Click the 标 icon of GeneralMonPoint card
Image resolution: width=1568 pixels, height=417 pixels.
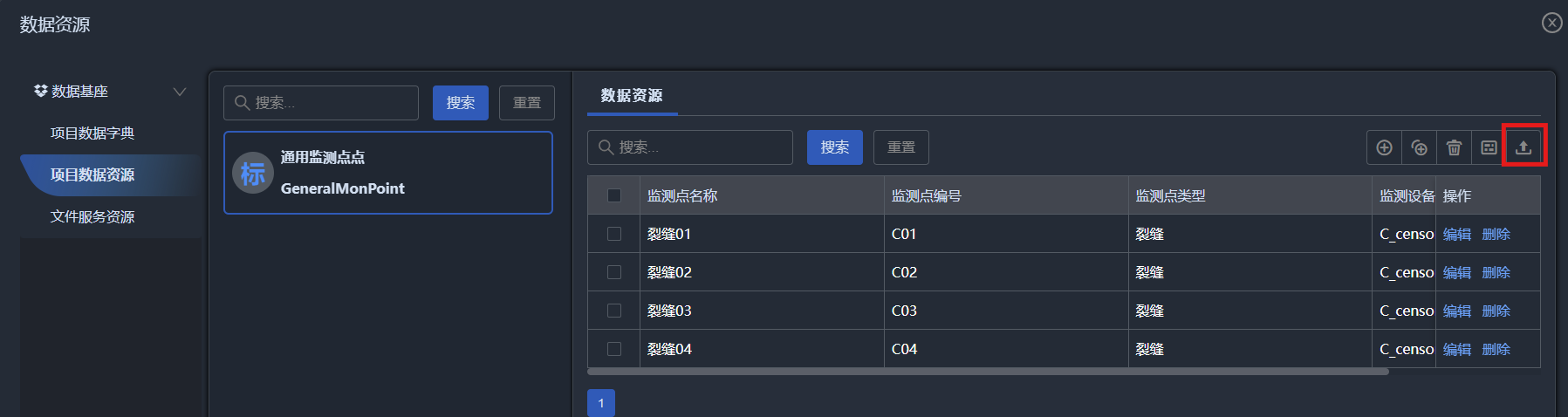coord(253,173)
